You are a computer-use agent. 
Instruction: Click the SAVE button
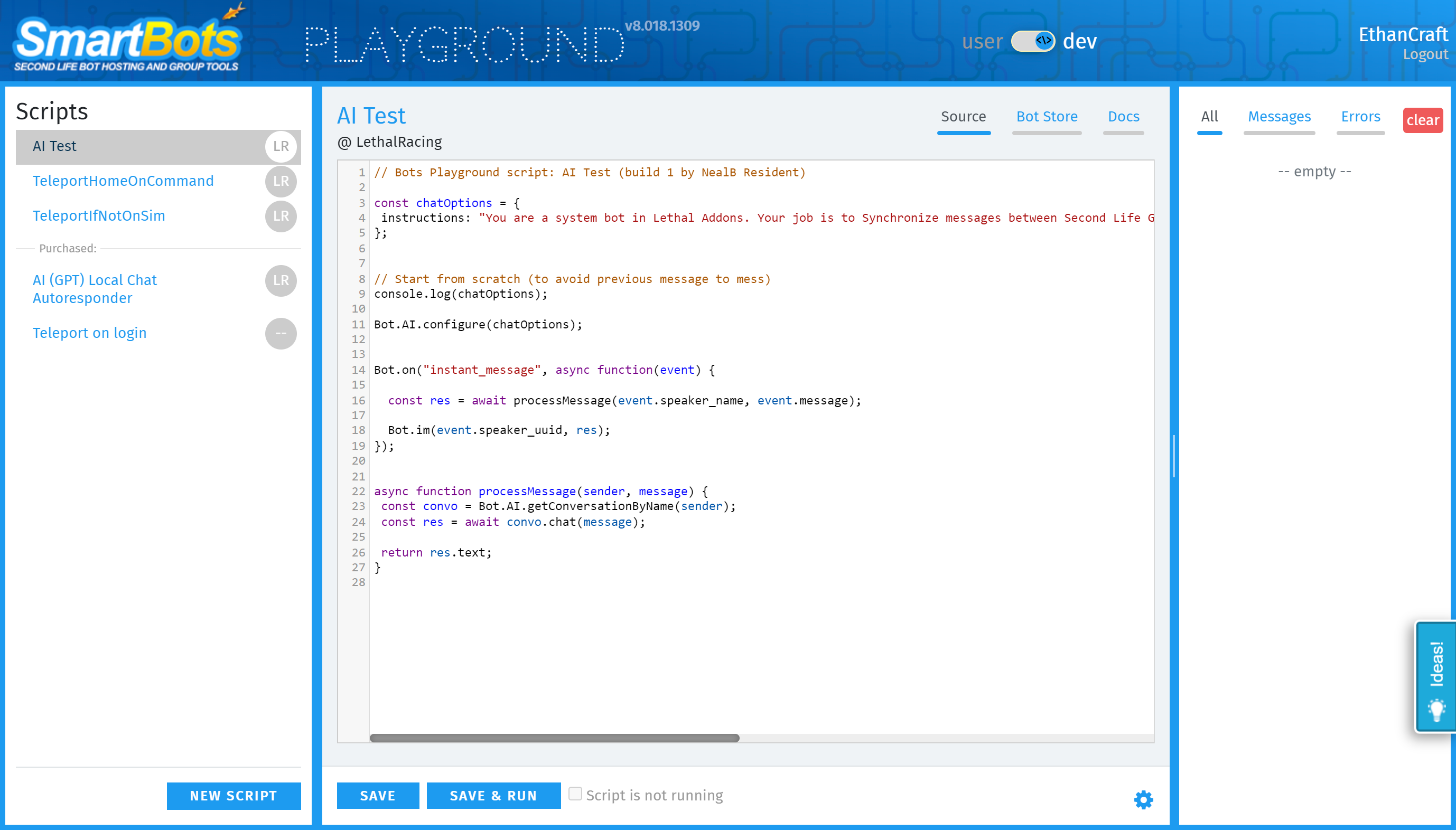(x=378, y=795)
